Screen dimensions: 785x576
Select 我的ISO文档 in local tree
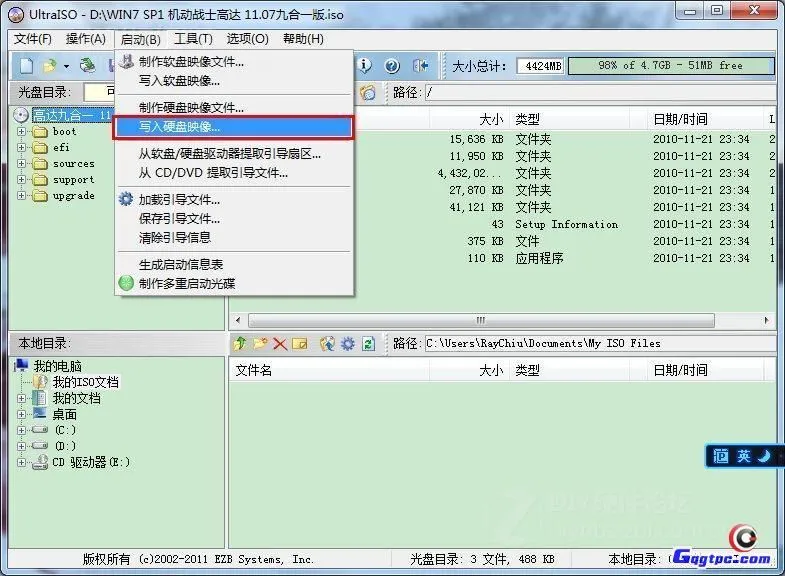coord(86,382)
